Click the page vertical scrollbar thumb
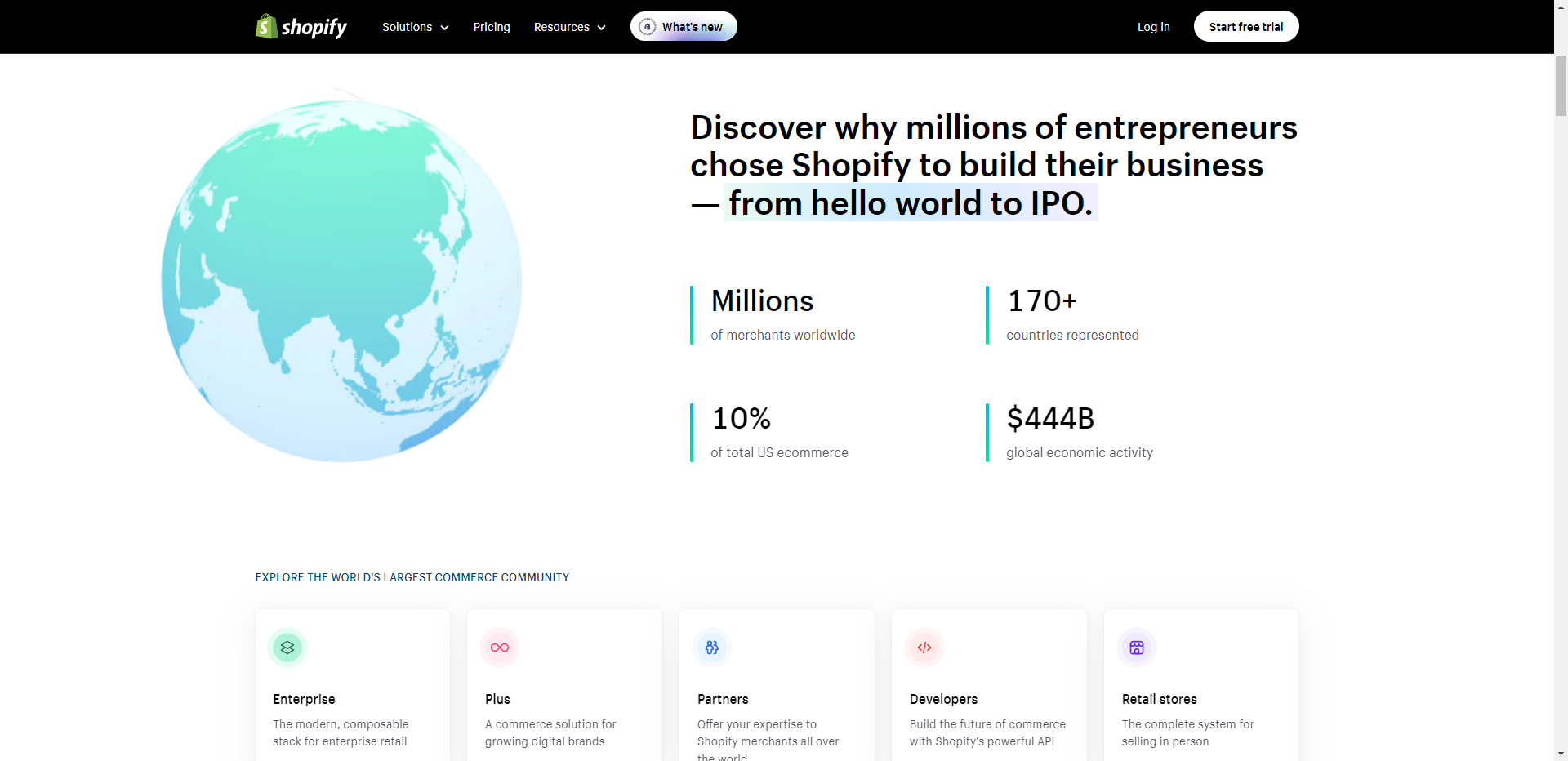Viewport: 1568px width, 761px height. [1561, 85]
